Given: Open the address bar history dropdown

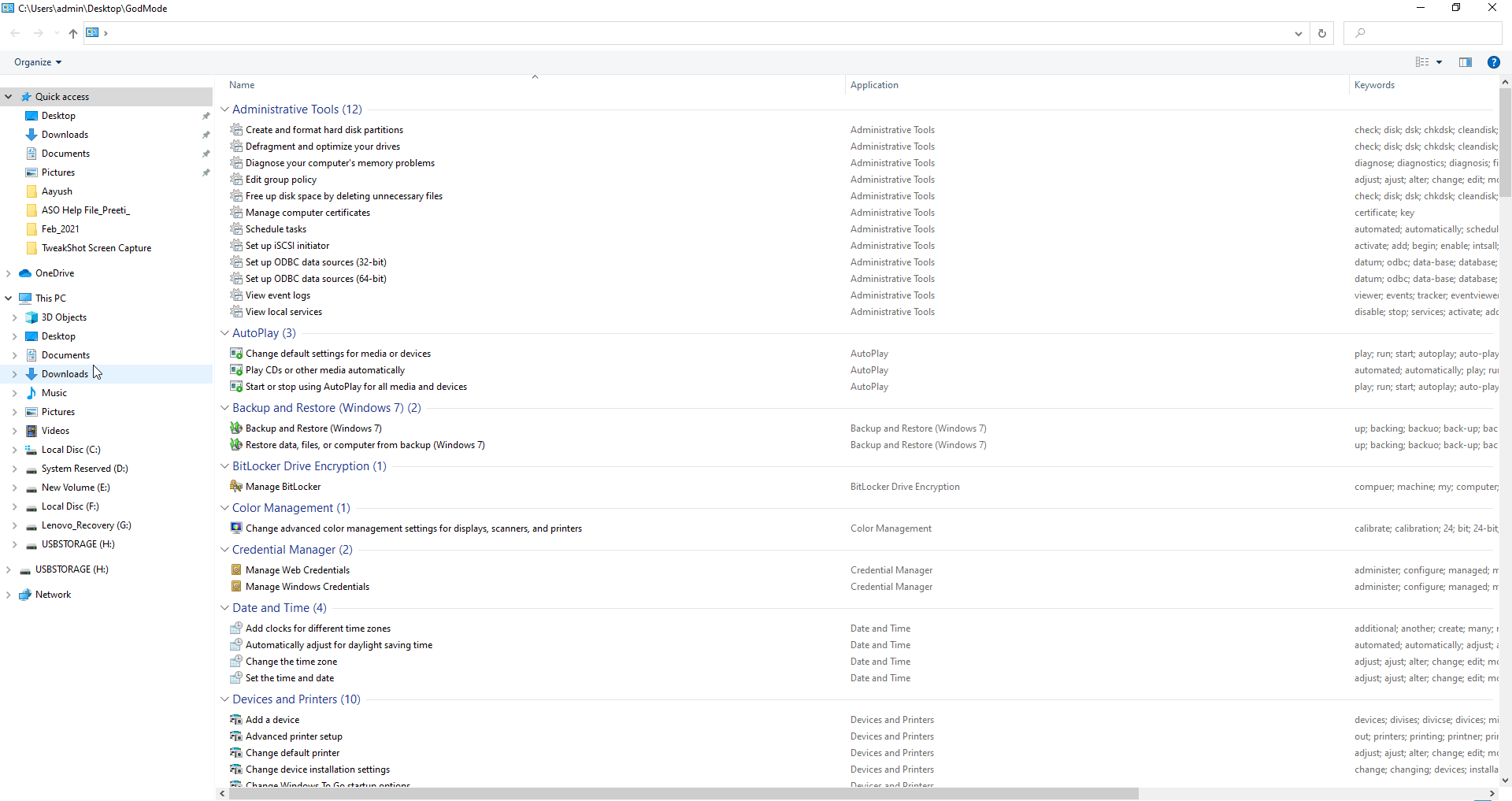Looking at the screenshot, I should click(1297, 33).
